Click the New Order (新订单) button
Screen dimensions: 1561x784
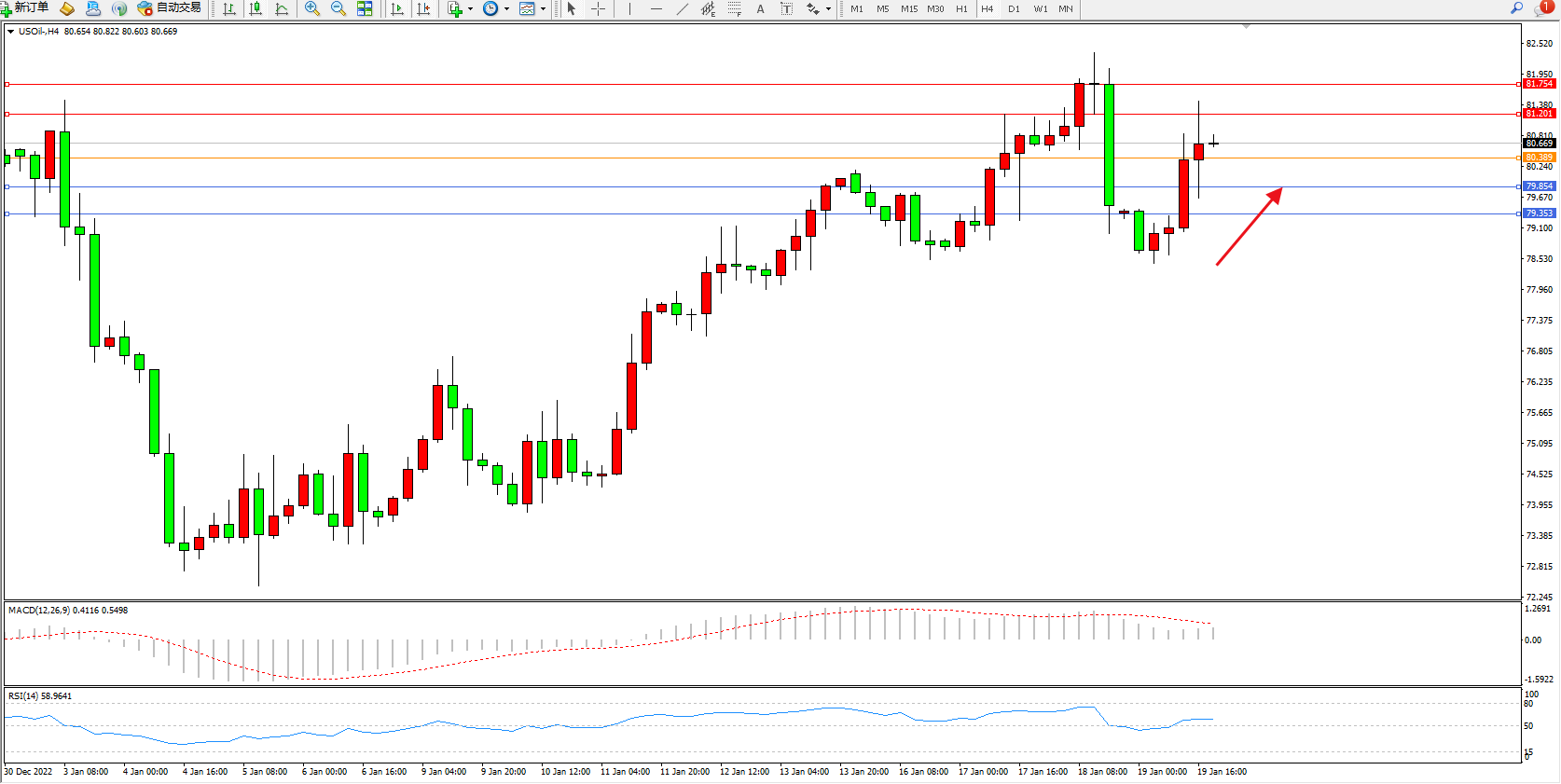[x=25, y=8]
